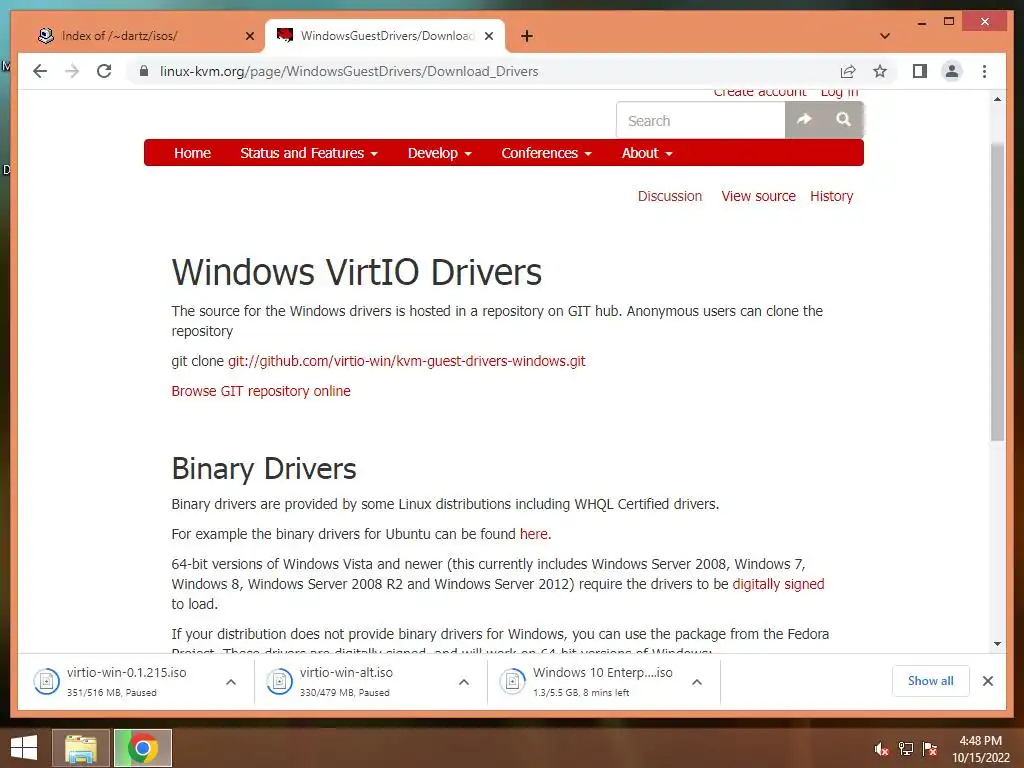This screenshot has height=768, width=1024.
Task: Expand the Develop menu
Action: coord(440,153)
